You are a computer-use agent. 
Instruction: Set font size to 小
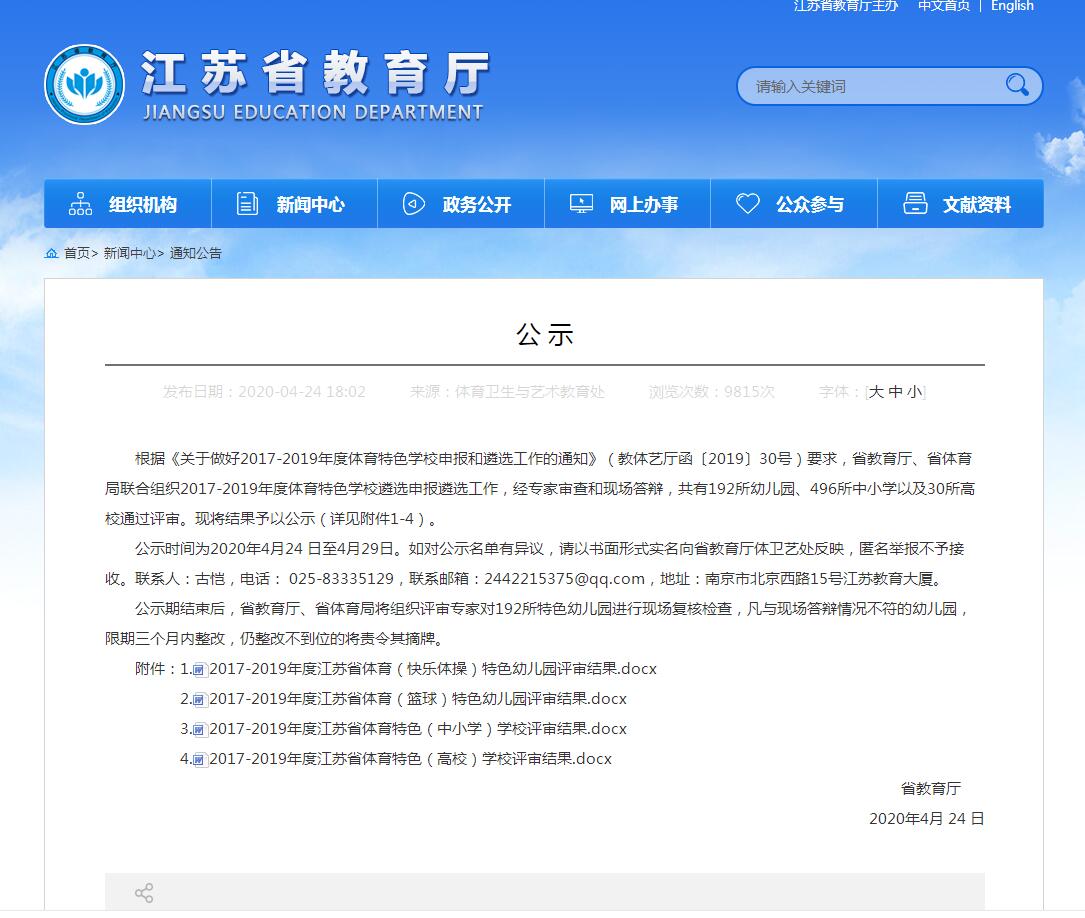click(x=915, y=392)
